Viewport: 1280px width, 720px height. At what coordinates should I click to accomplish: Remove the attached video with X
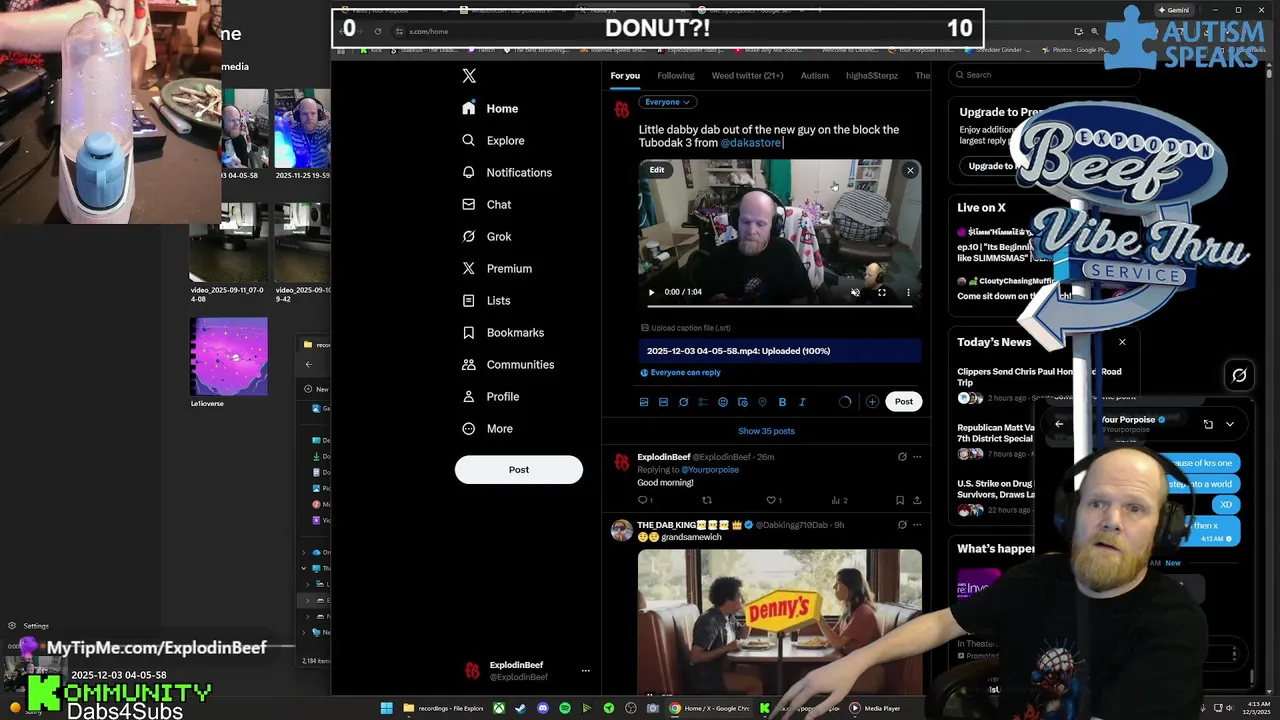[x=910, y=171]
